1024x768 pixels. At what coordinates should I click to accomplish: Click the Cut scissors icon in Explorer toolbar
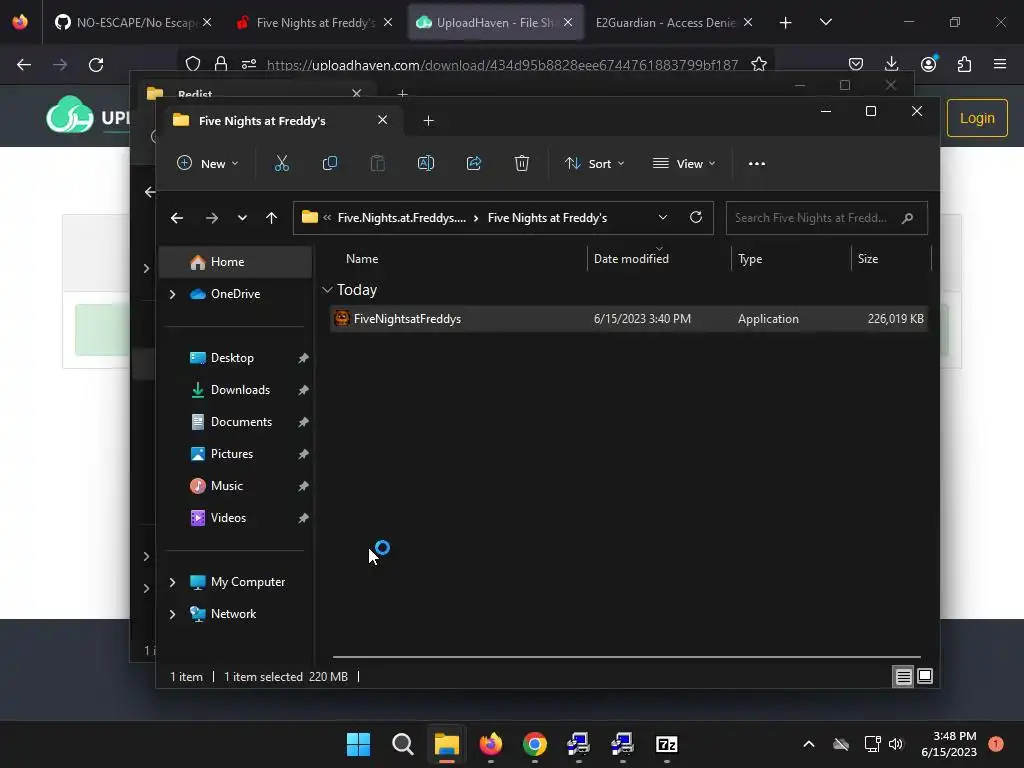281,163
